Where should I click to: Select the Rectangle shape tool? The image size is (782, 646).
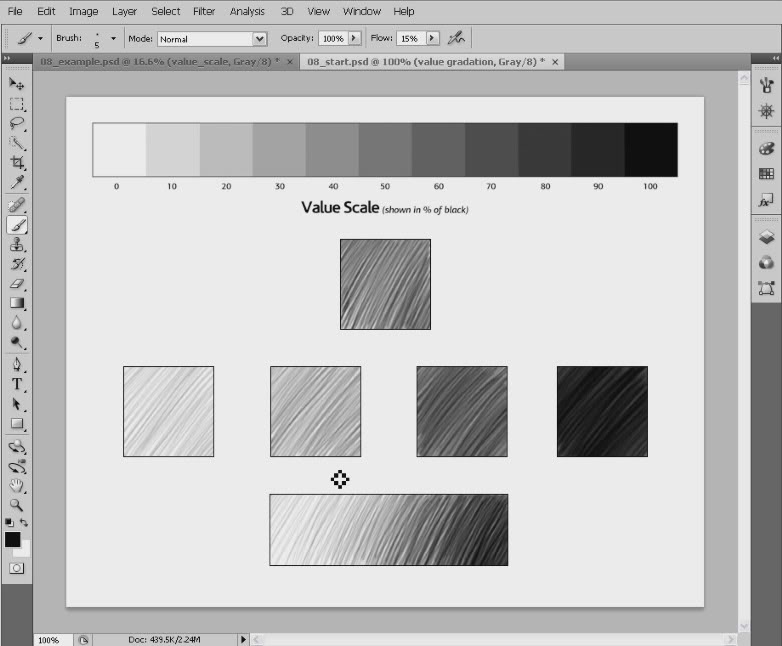click(x=16, y=424)
